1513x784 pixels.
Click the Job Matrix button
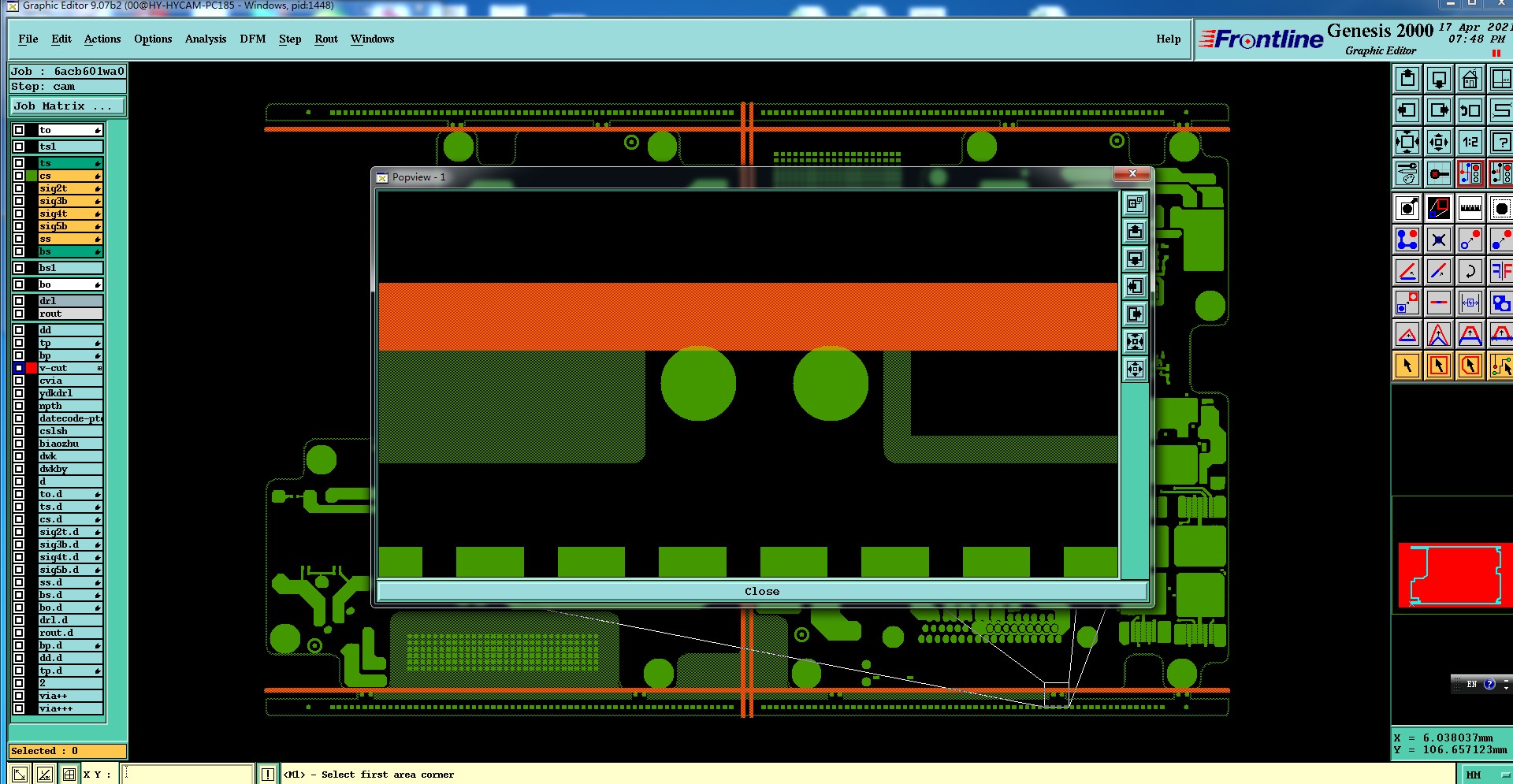click(67, 106)
